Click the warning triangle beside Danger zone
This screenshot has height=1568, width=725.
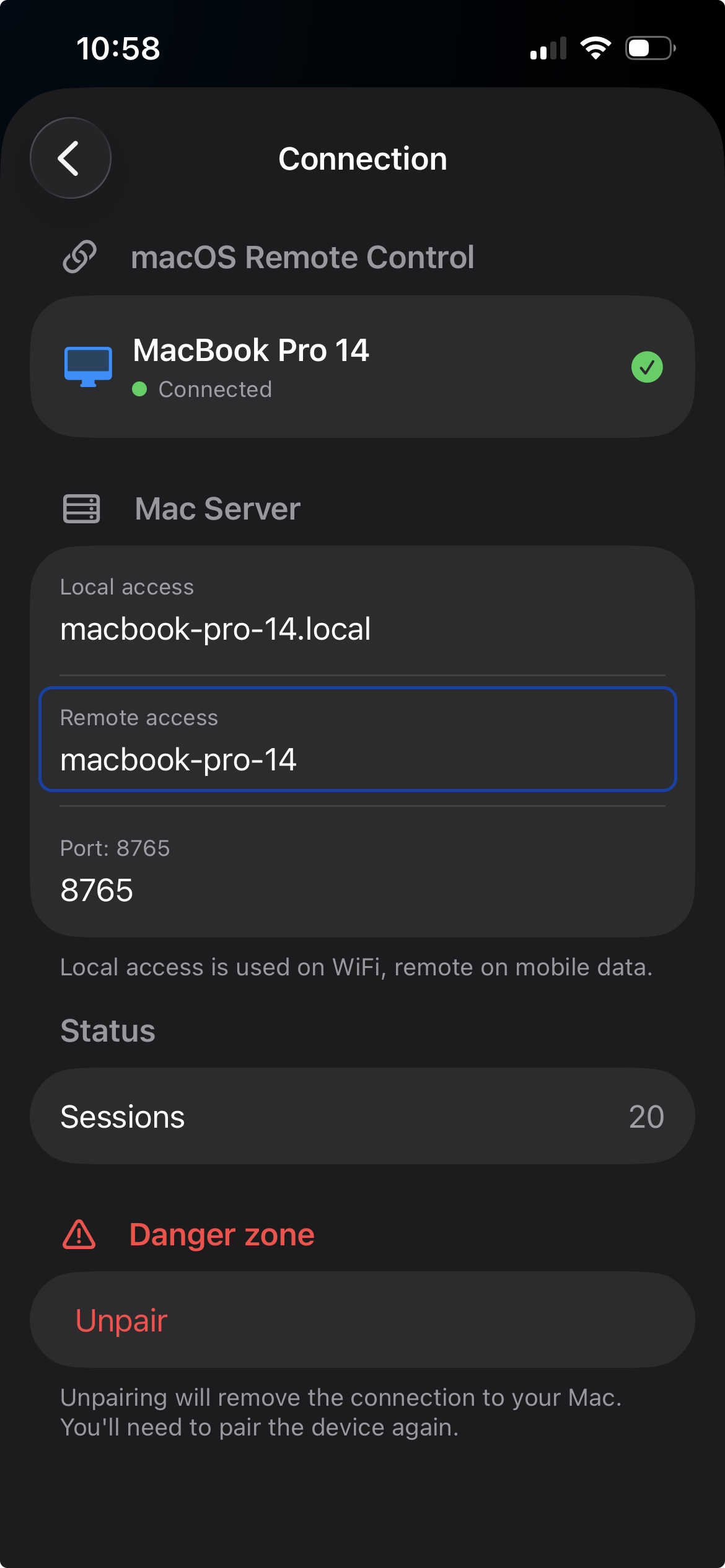(x=79, y=1234)
